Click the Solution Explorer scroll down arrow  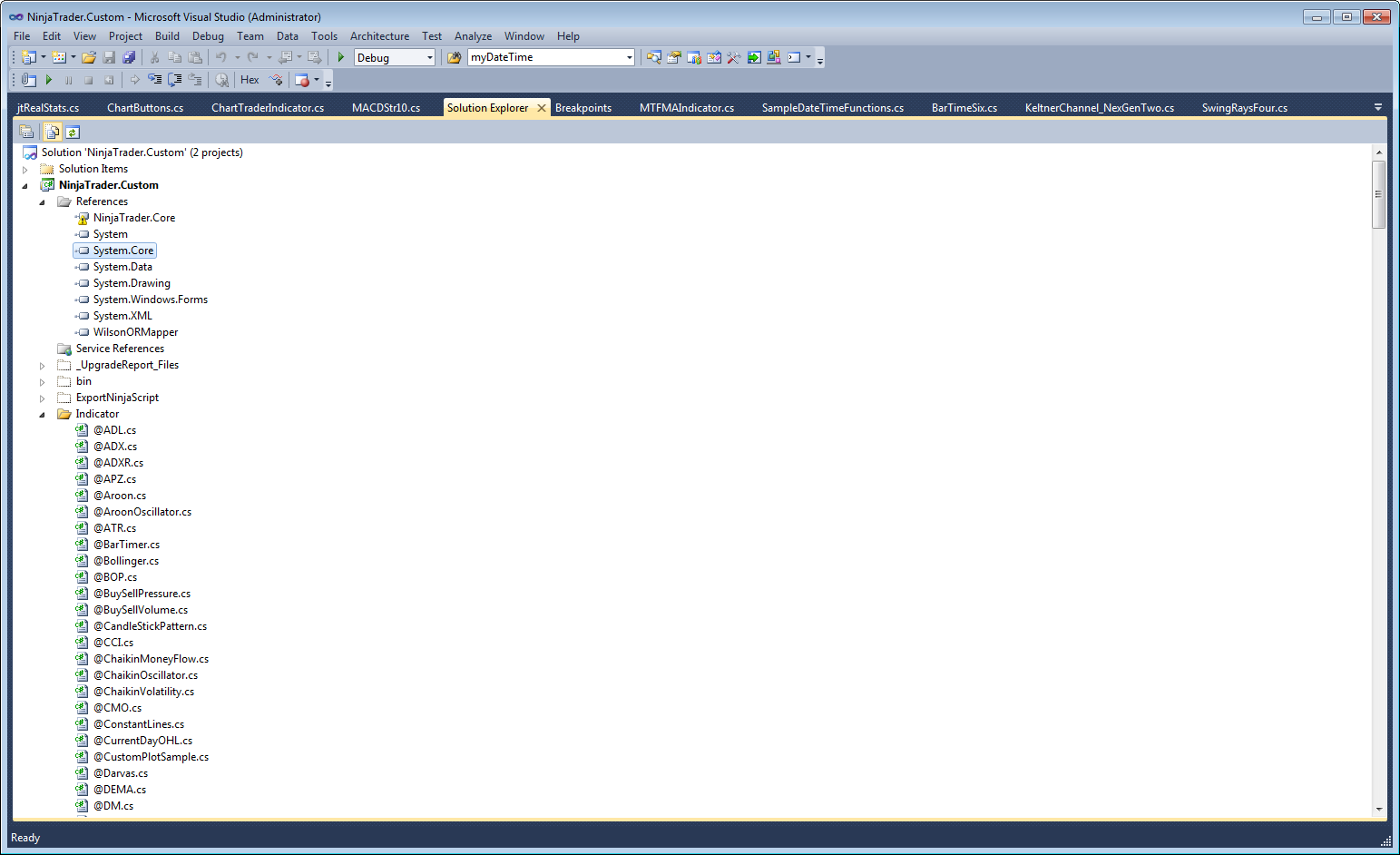click(x=1379, y=809)
